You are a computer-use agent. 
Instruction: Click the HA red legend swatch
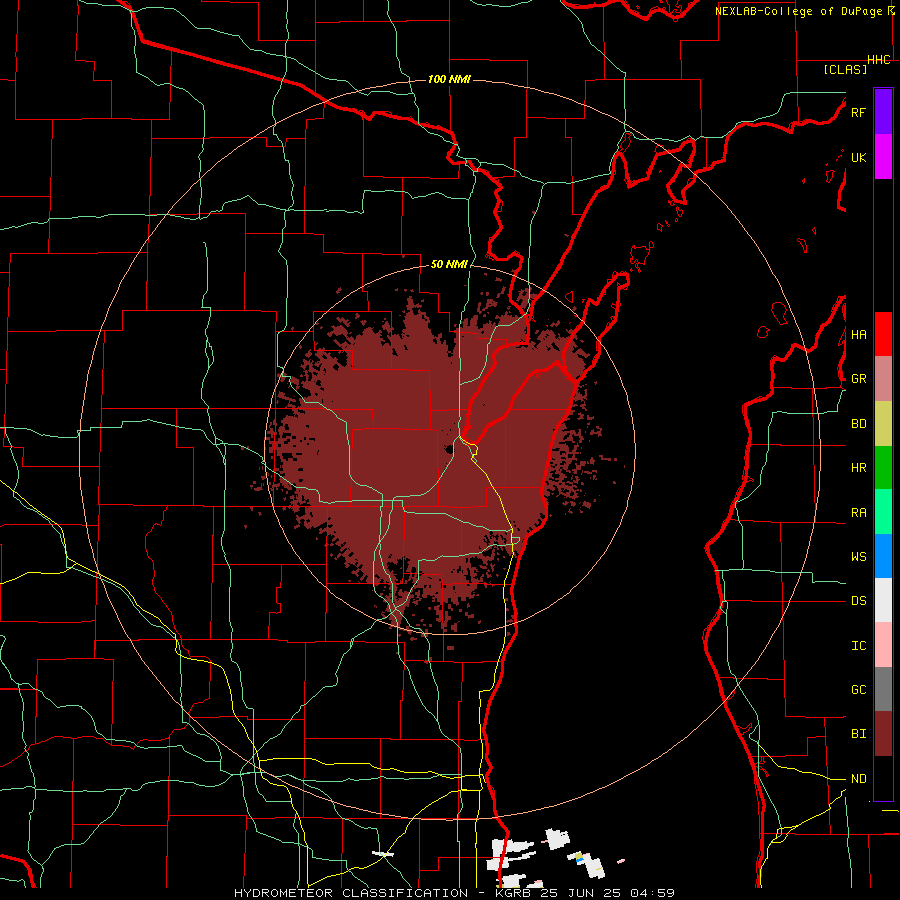coord(883,334)
